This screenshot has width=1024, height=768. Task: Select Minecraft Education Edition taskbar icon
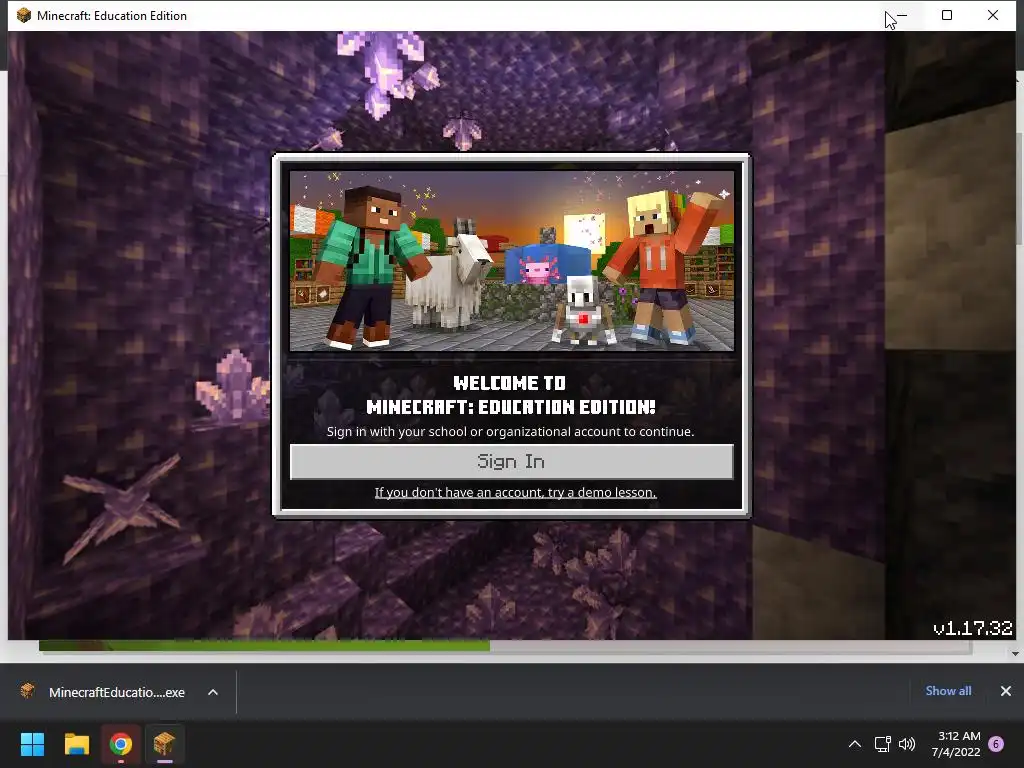coord(165,744)
